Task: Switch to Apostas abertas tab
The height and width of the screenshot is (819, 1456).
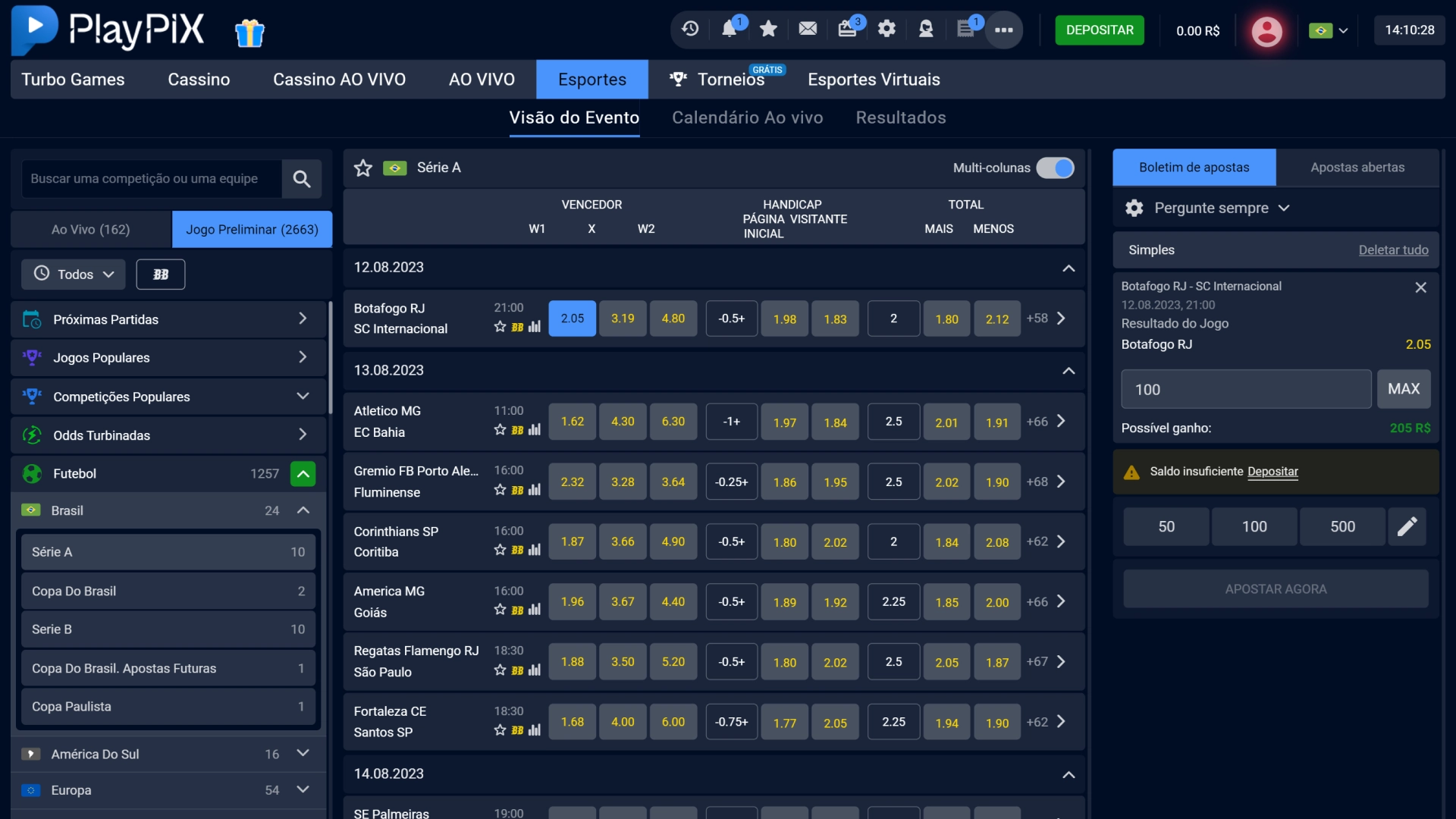Action: pyautogui.click(x=1357, y=168)
